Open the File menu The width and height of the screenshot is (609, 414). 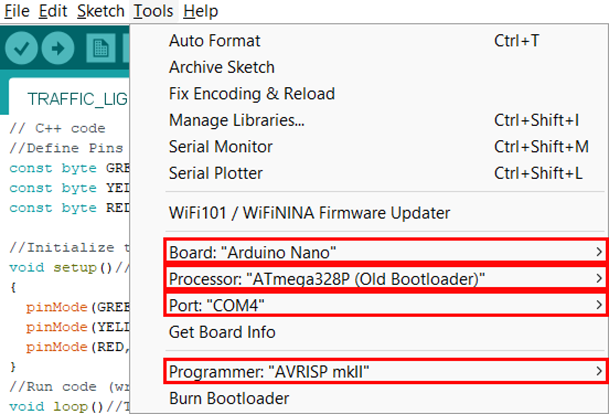17,11
